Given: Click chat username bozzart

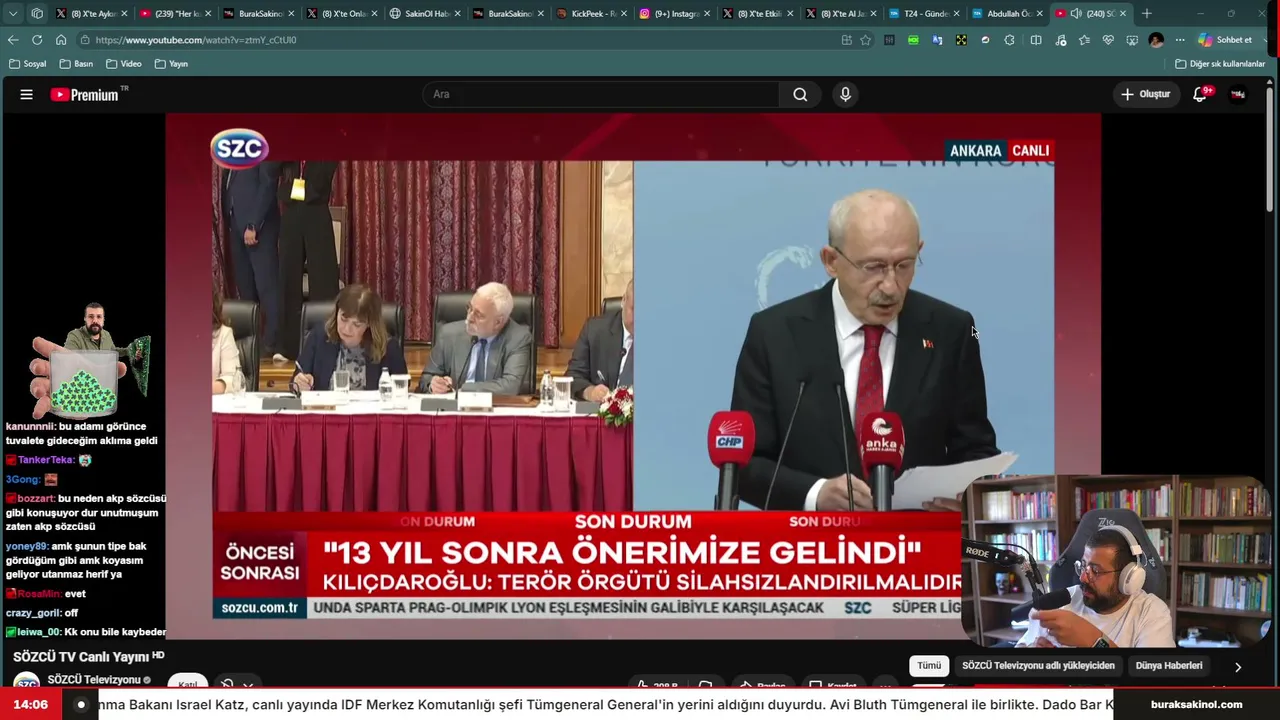Looking at the screenshot, I should 36,498.
